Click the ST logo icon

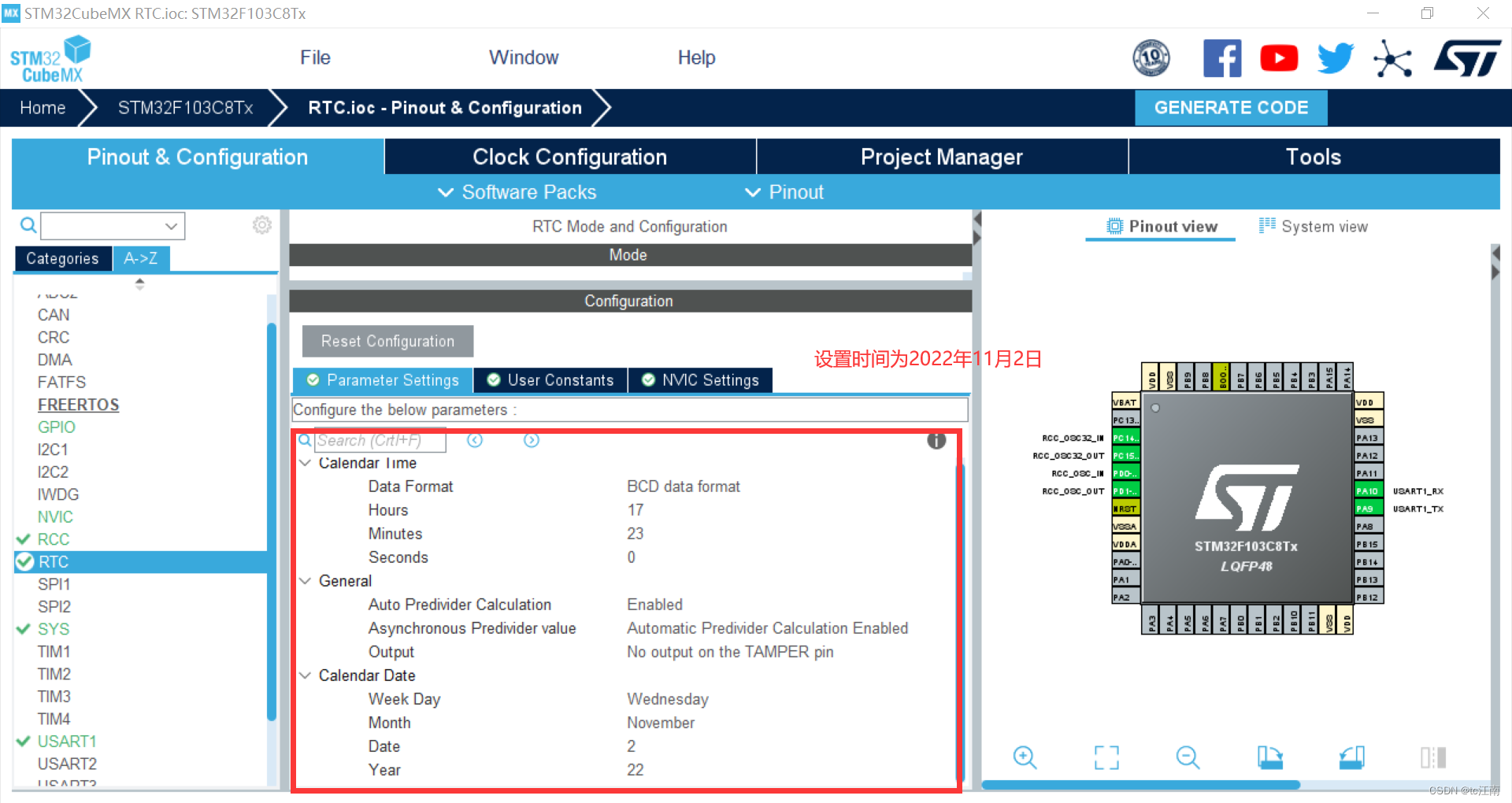pos(1467,58)
